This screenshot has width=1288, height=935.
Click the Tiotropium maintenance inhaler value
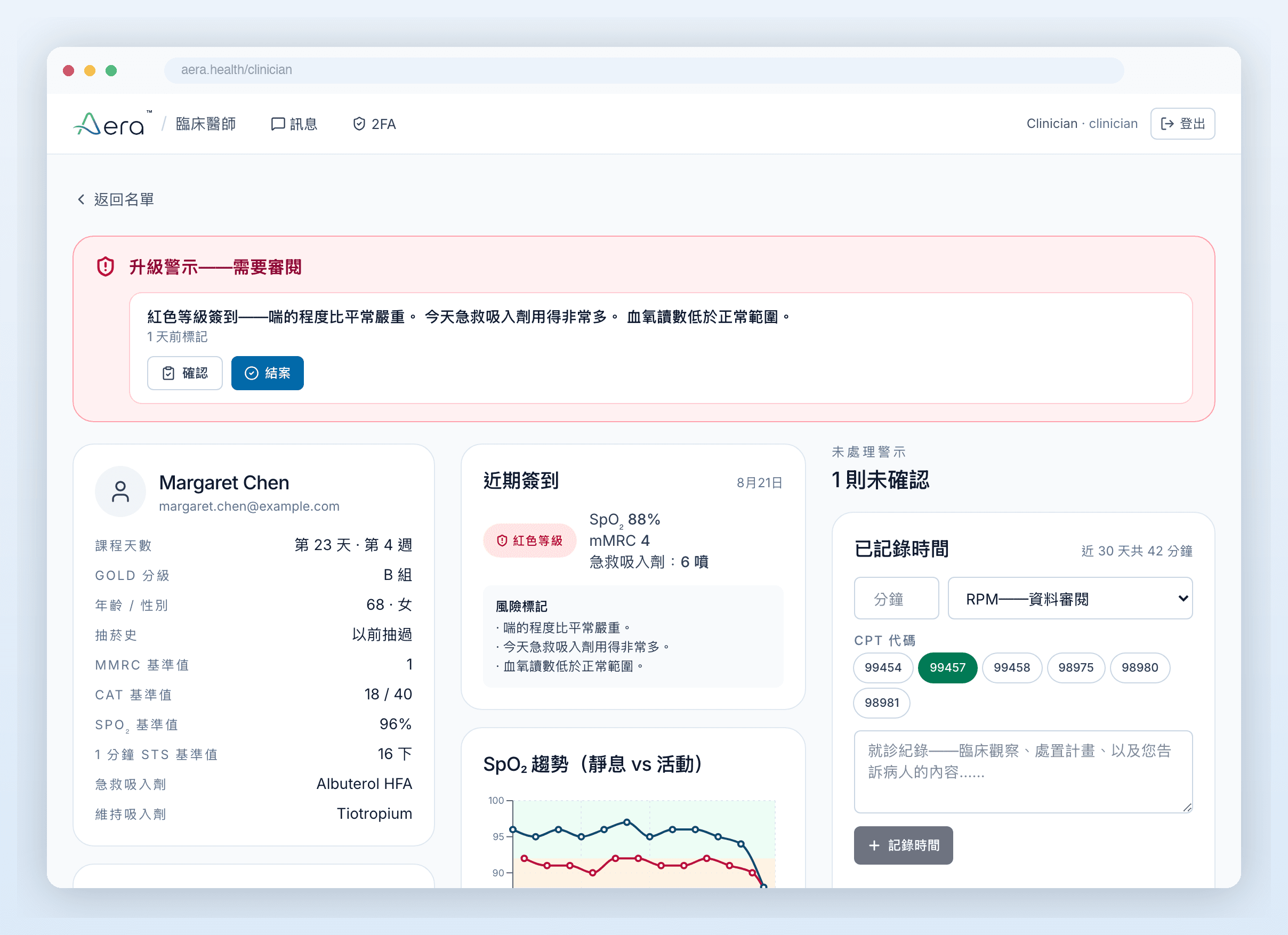374,814
